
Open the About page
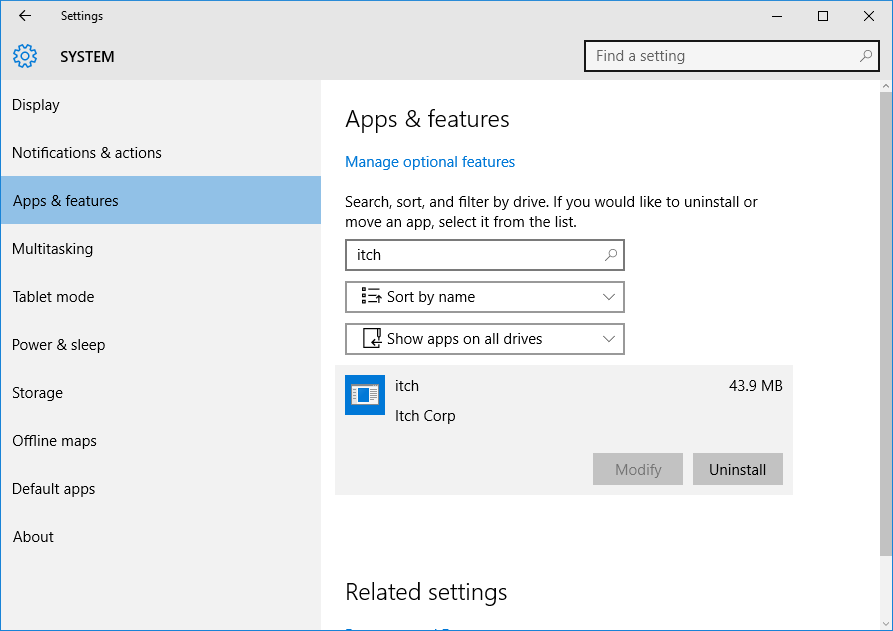tap(161, 536)
